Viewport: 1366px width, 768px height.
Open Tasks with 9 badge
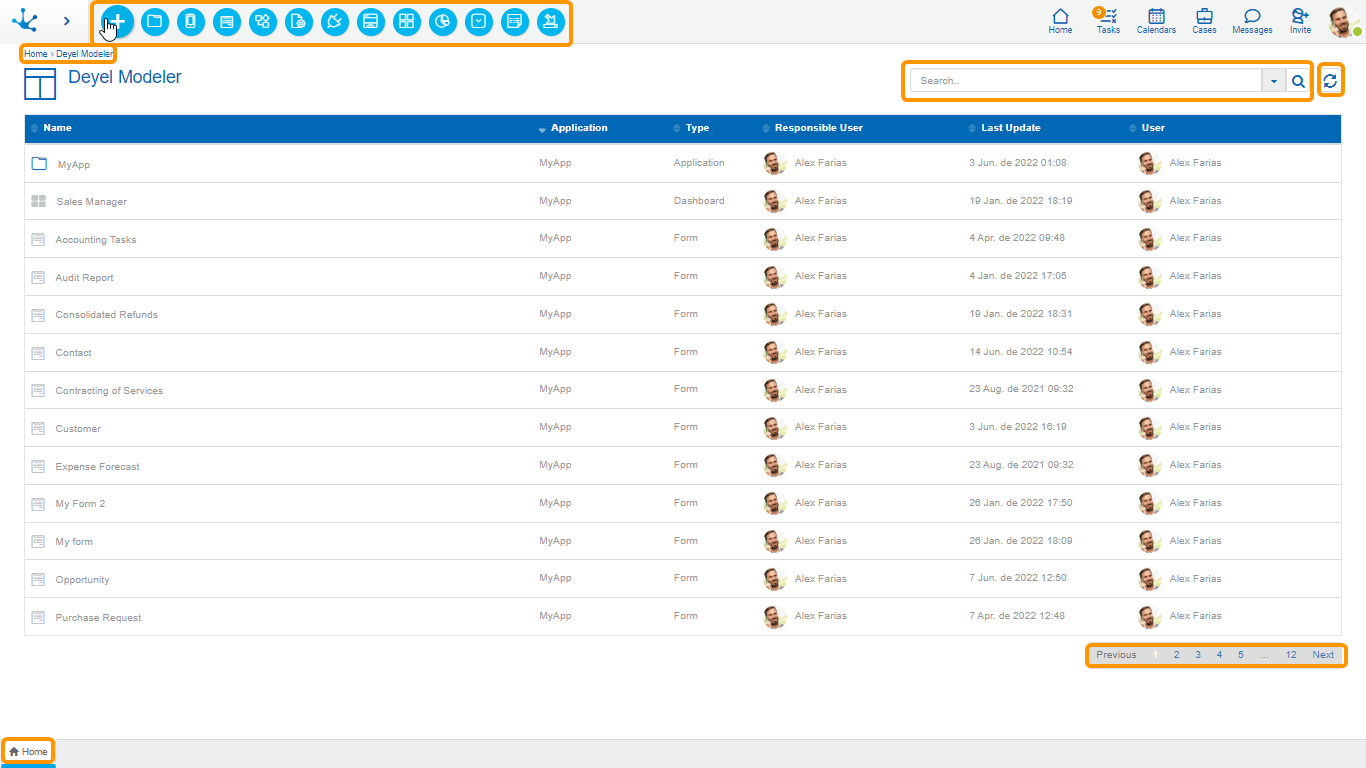(1107, 21)
